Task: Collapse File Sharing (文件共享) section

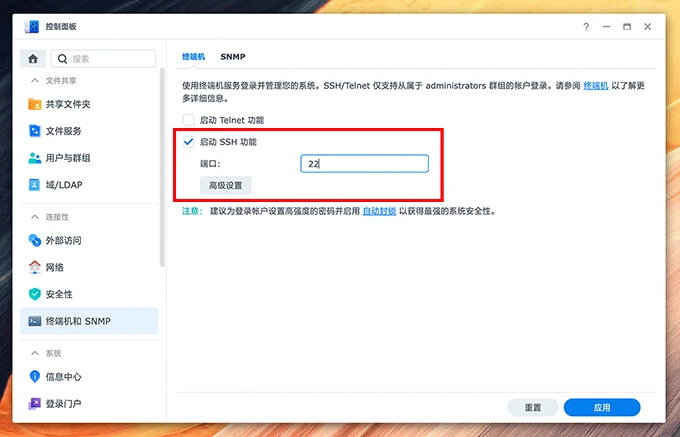Action: 35,81
